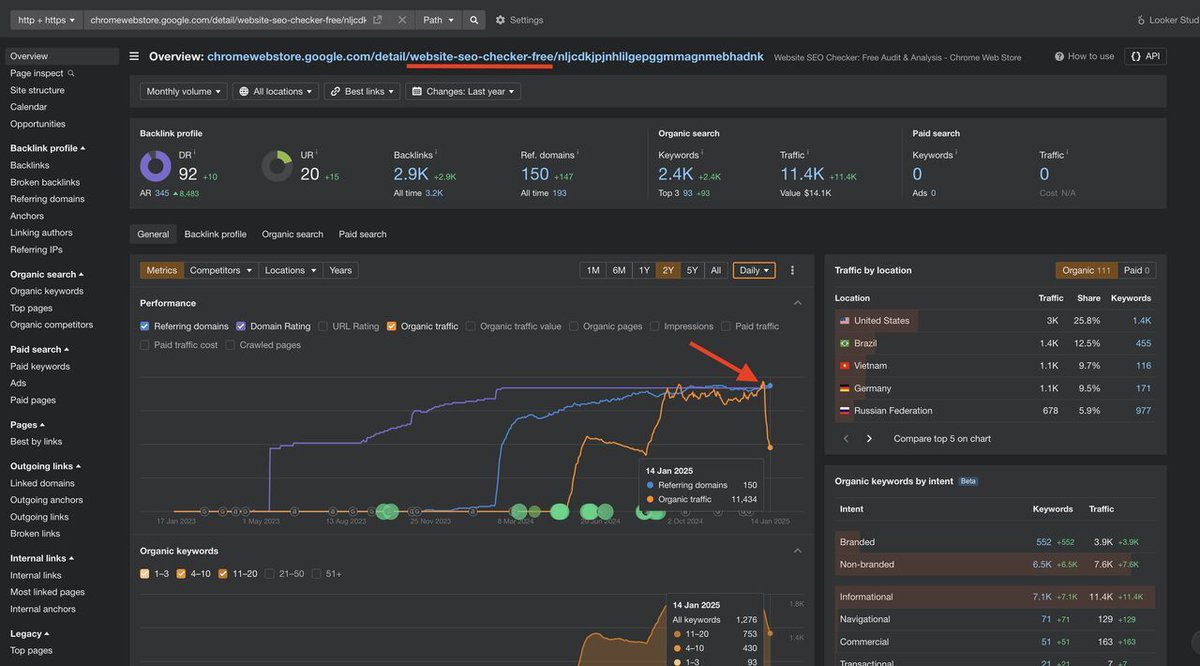Open Site structure in sidebar

click(37, 90)
